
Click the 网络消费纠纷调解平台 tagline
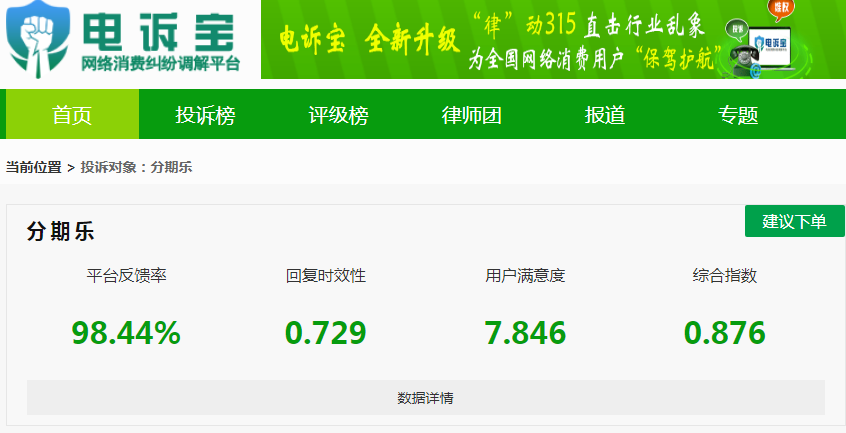tap(160, 64)
